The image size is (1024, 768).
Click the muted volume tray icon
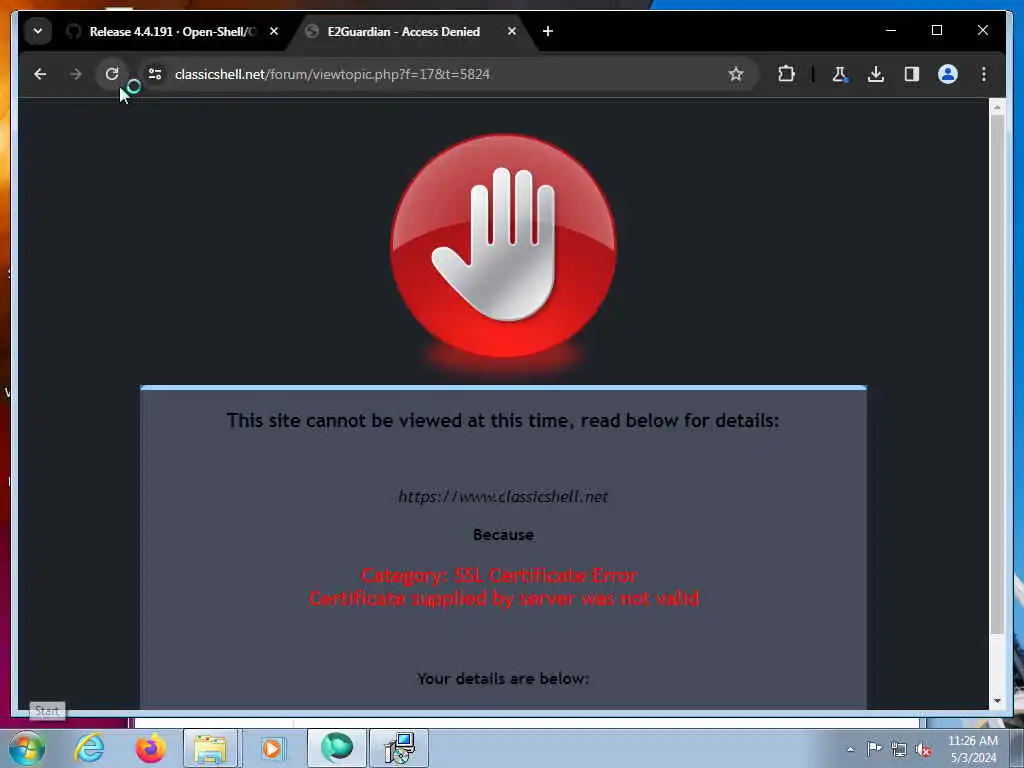tap(923, 750)
